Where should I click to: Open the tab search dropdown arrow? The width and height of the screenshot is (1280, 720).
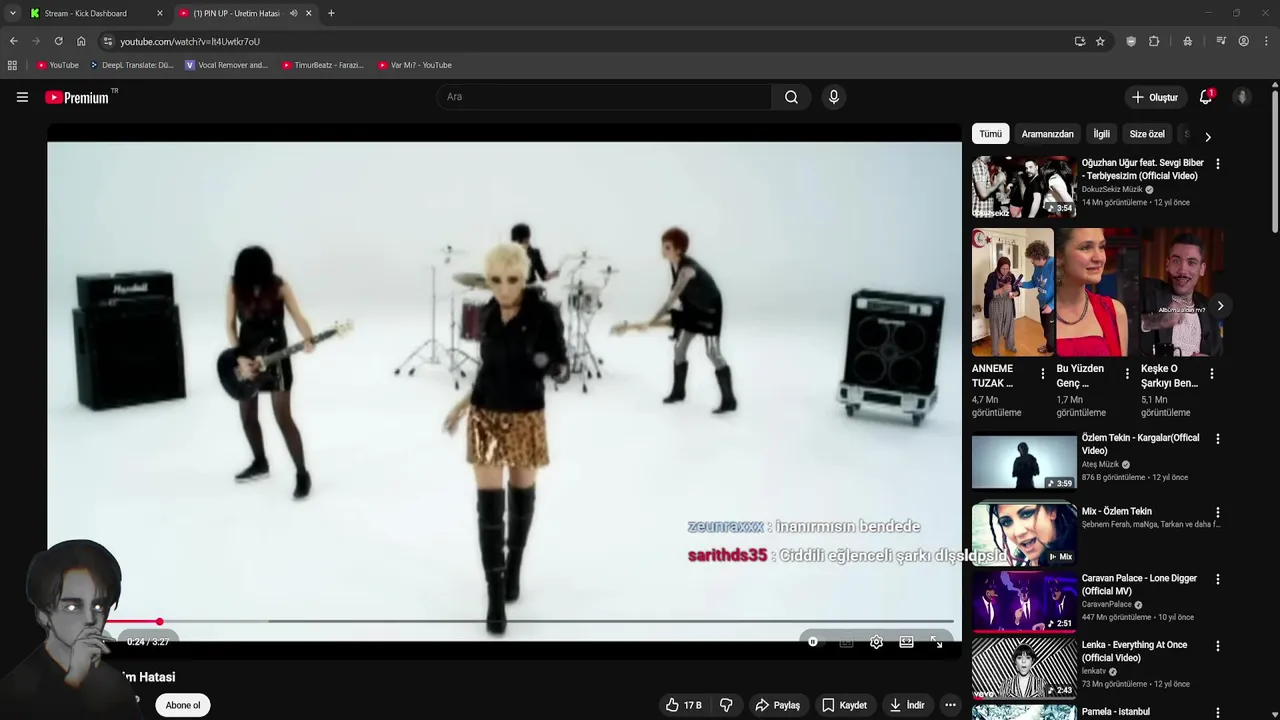pos(12,13)
